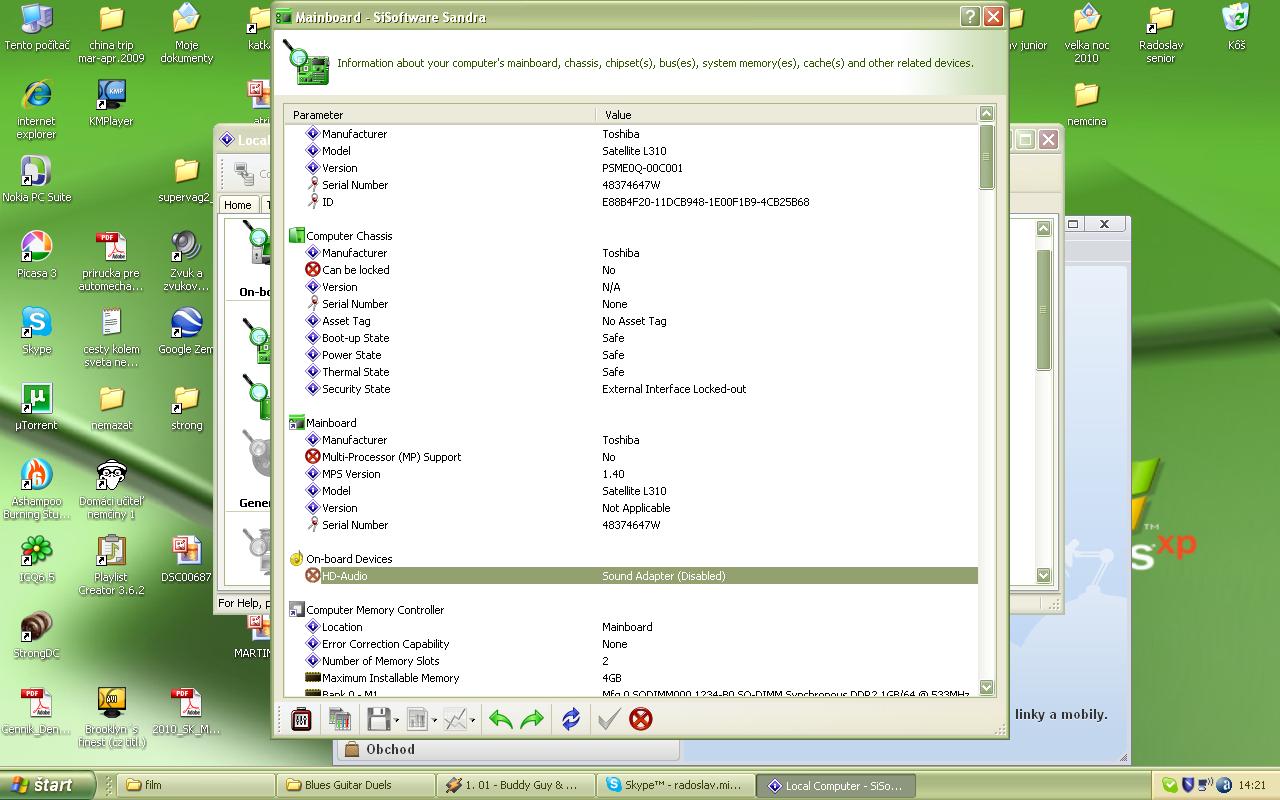Open the internet explorer desktop icon
1280x800 pixels.
click(37, 110)
